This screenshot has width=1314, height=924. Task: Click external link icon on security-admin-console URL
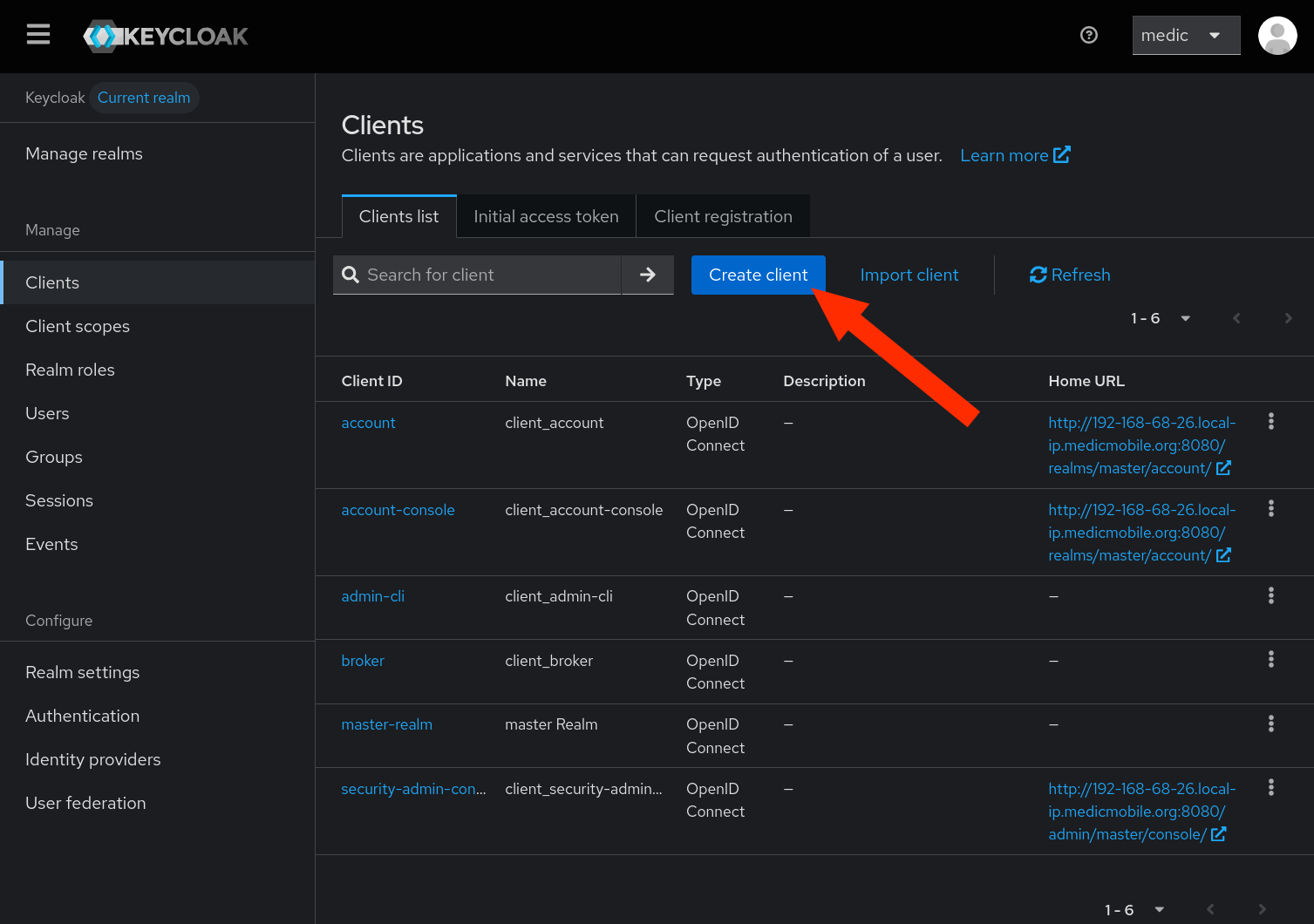click(x=1219, y=834)
